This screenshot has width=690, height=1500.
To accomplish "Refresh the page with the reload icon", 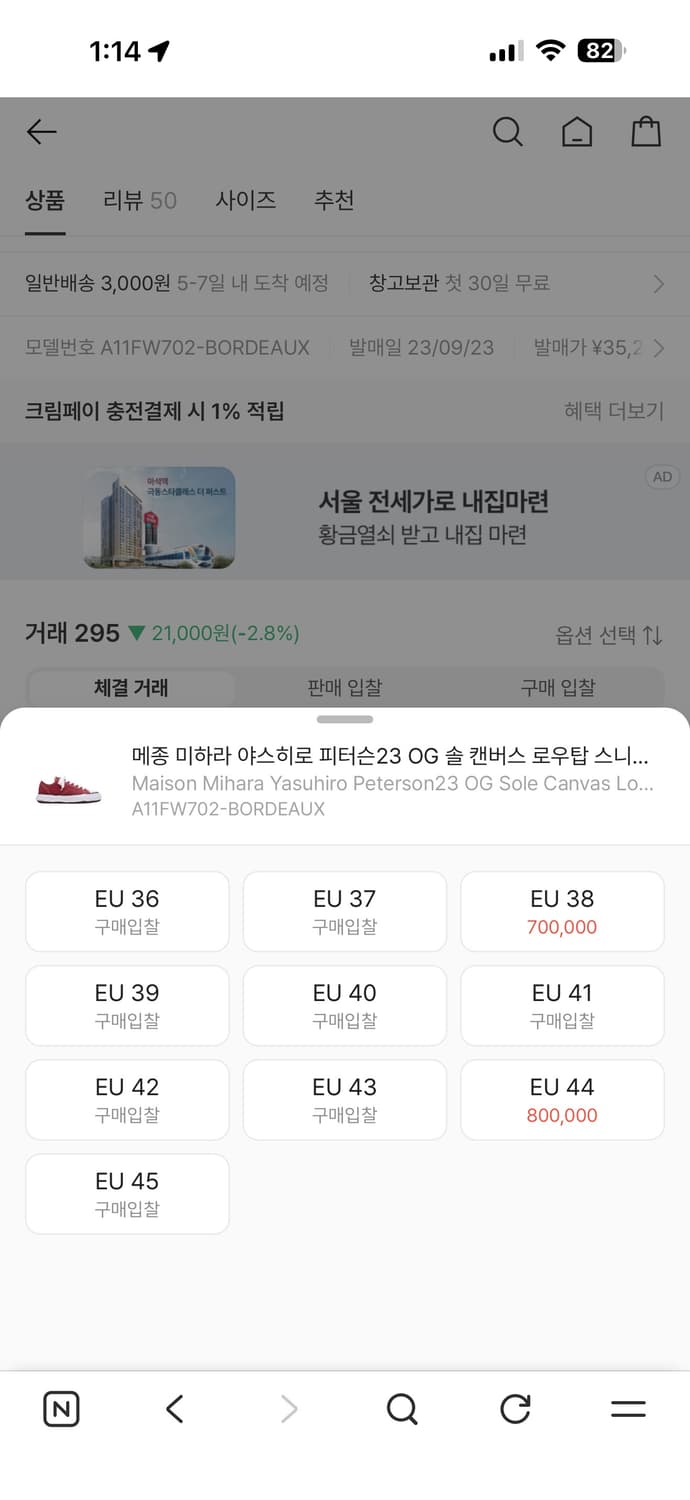I will pyautogui.click(x=515, y=1409).
